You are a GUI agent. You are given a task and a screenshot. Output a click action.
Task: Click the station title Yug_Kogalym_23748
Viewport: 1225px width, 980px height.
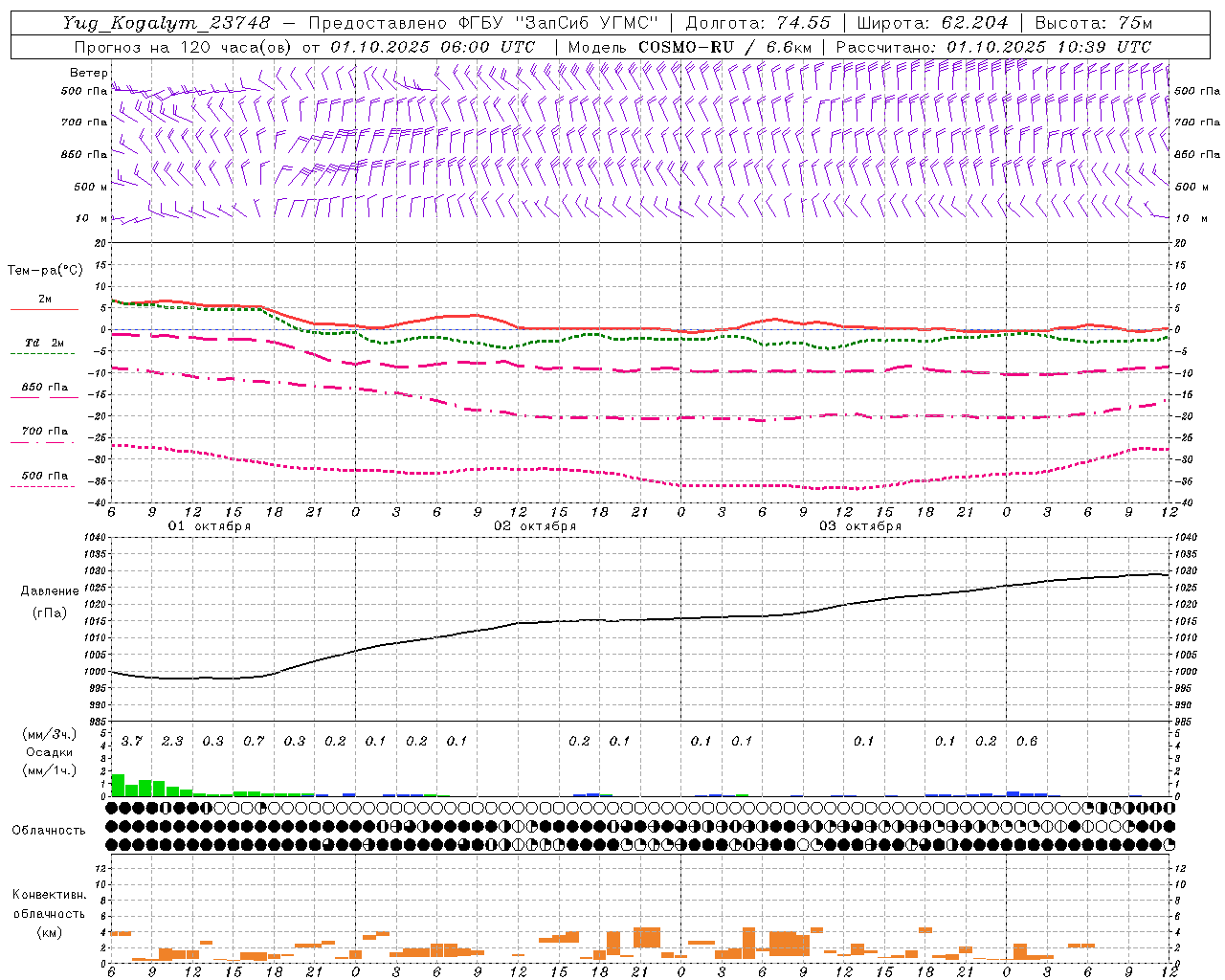coord(167,23)
